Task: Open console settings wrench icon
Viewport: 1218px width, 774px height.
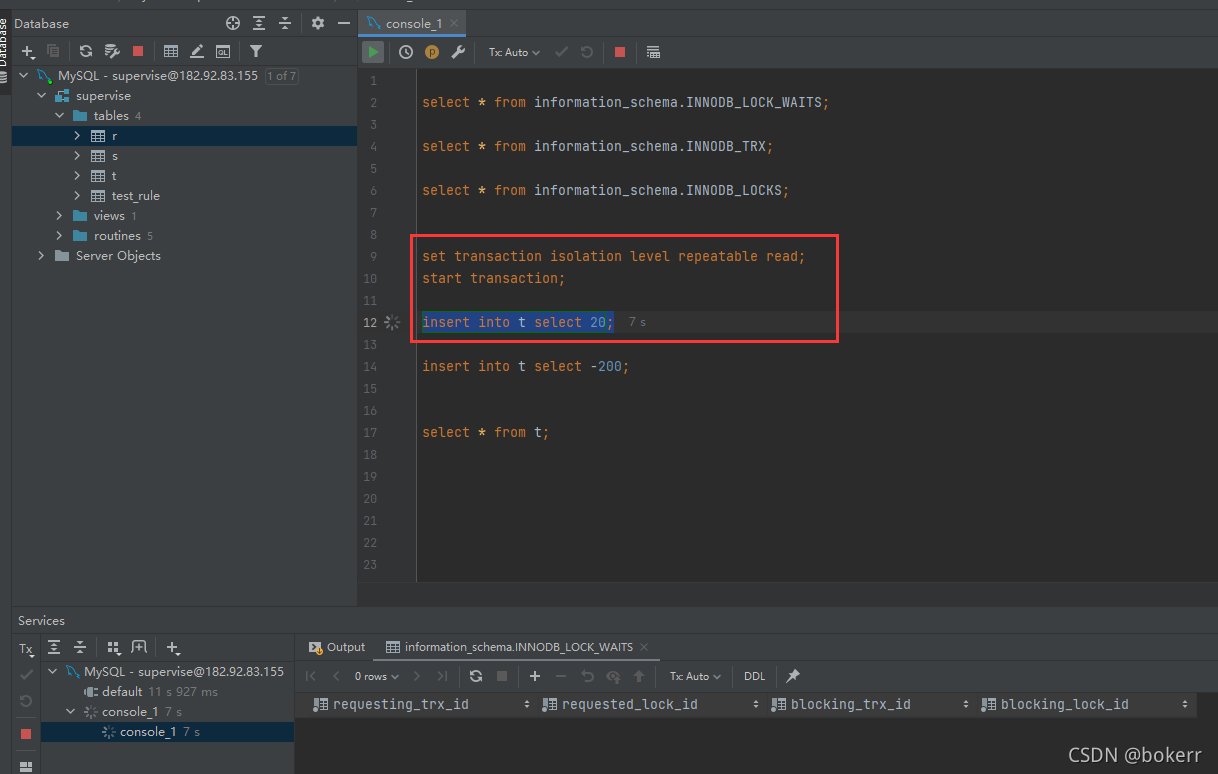Action: tap(458, 52)
